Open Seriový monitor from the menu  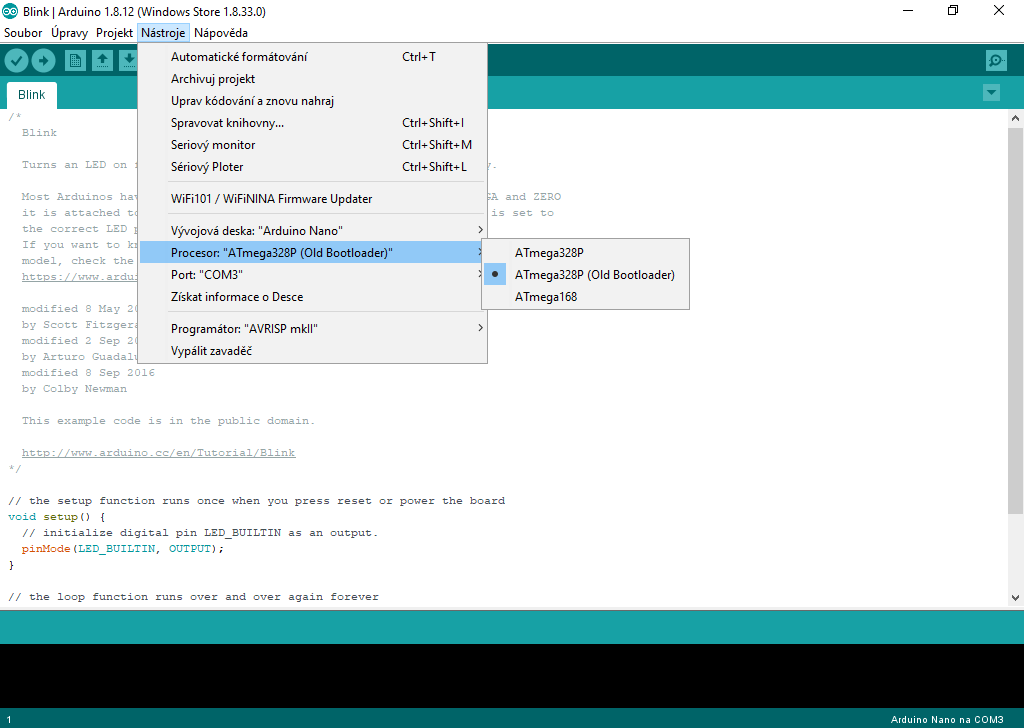tap(213, 145)
